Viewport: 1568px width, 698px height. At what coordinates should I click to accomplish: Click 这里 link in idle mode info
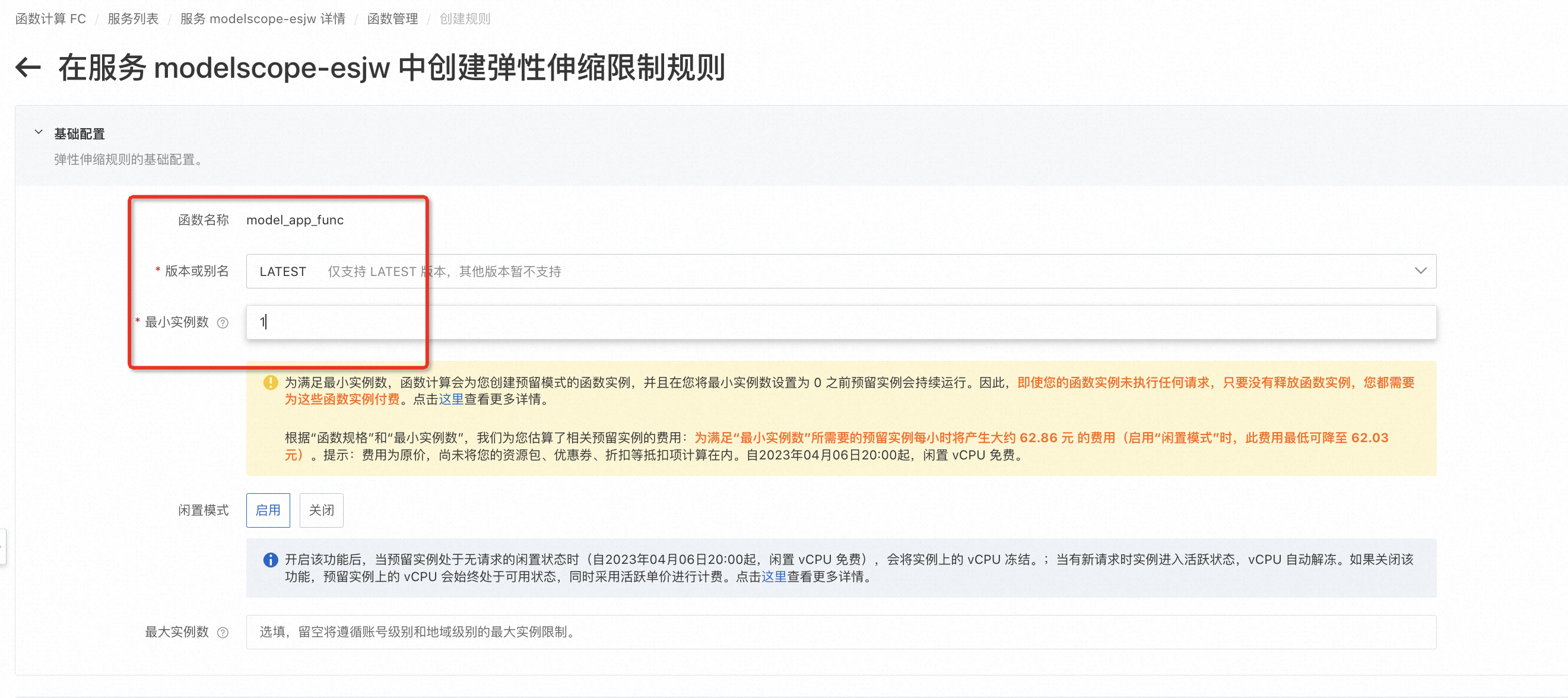(x=774, y=576)
